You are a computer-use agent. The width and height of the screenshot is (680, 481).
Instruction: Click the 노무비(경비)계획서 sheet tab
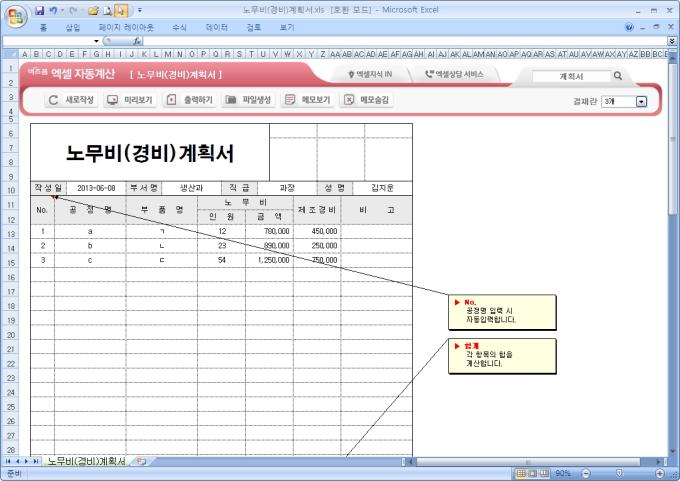(x=85, y=461)
